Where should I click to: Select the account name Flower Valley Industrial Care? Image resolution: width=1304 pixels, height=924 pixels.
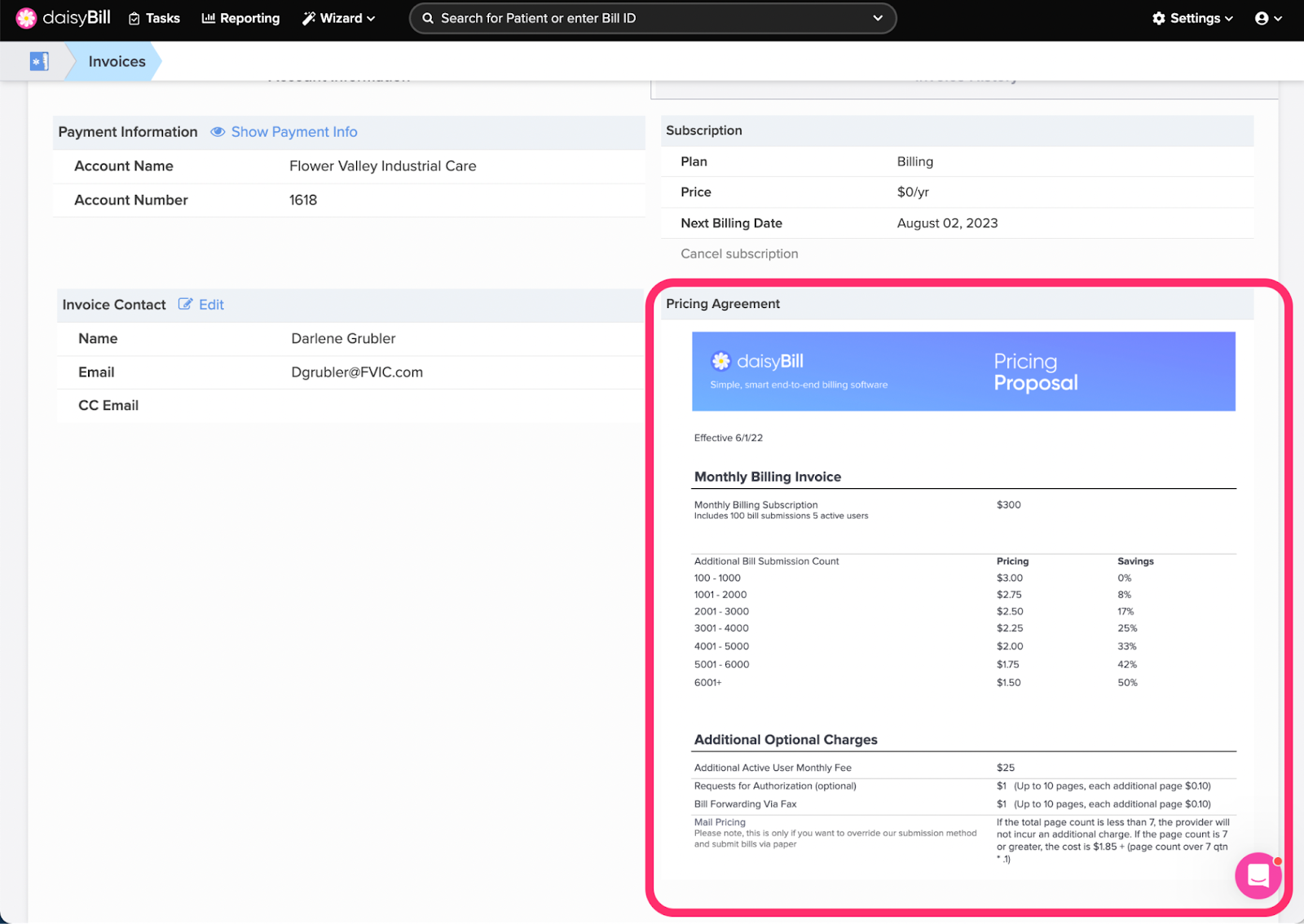382,166
